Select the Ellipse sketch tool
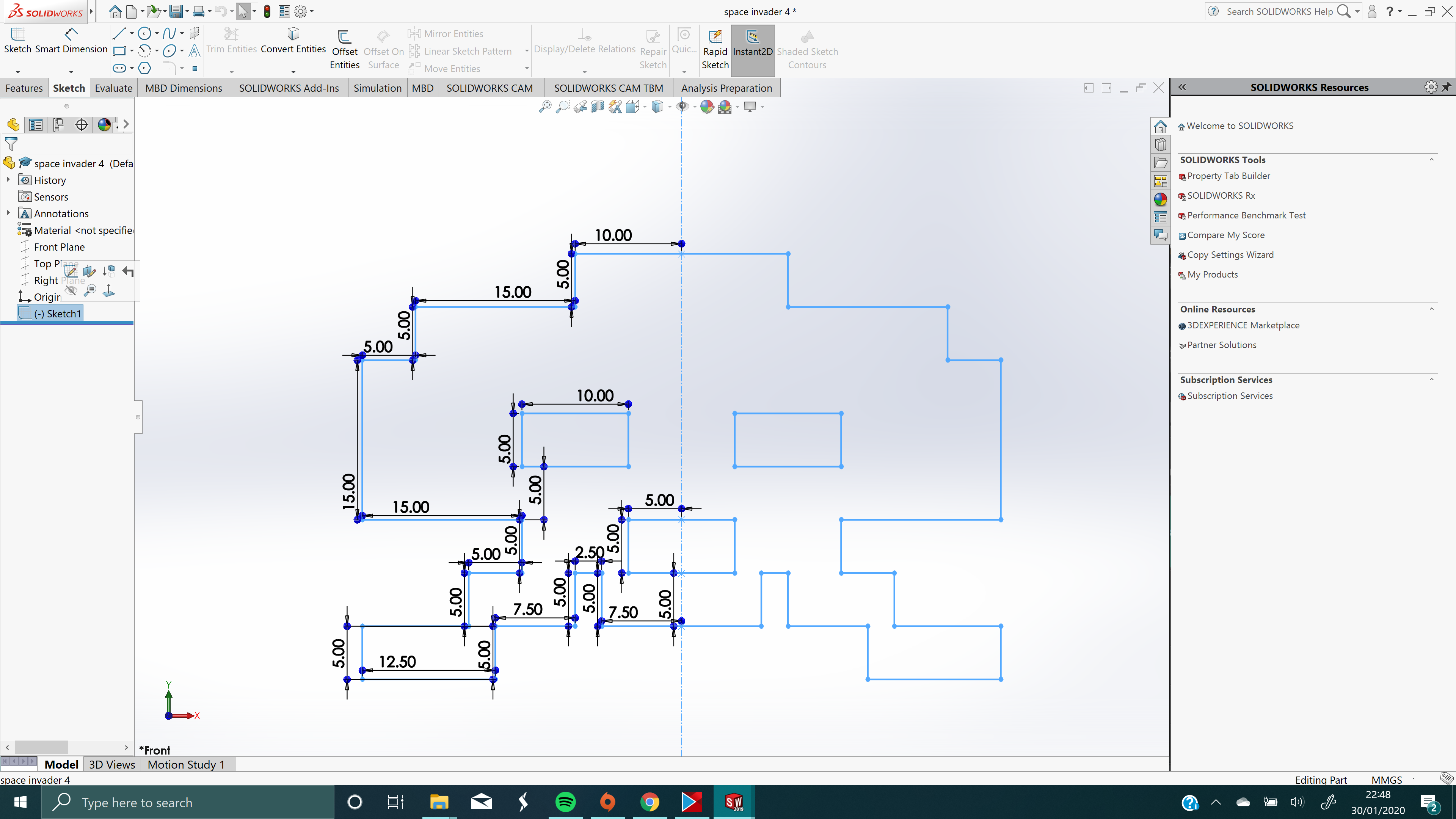The height and width of the screenshot is (819, 1456). point(169,51)
